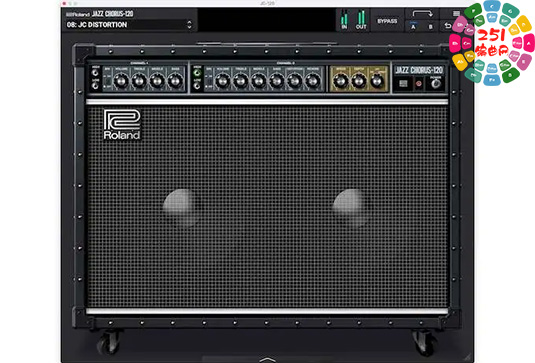Screen dimensions: 535x363
Task: Select the B comparison slot
Action: (x=431, y=27)
